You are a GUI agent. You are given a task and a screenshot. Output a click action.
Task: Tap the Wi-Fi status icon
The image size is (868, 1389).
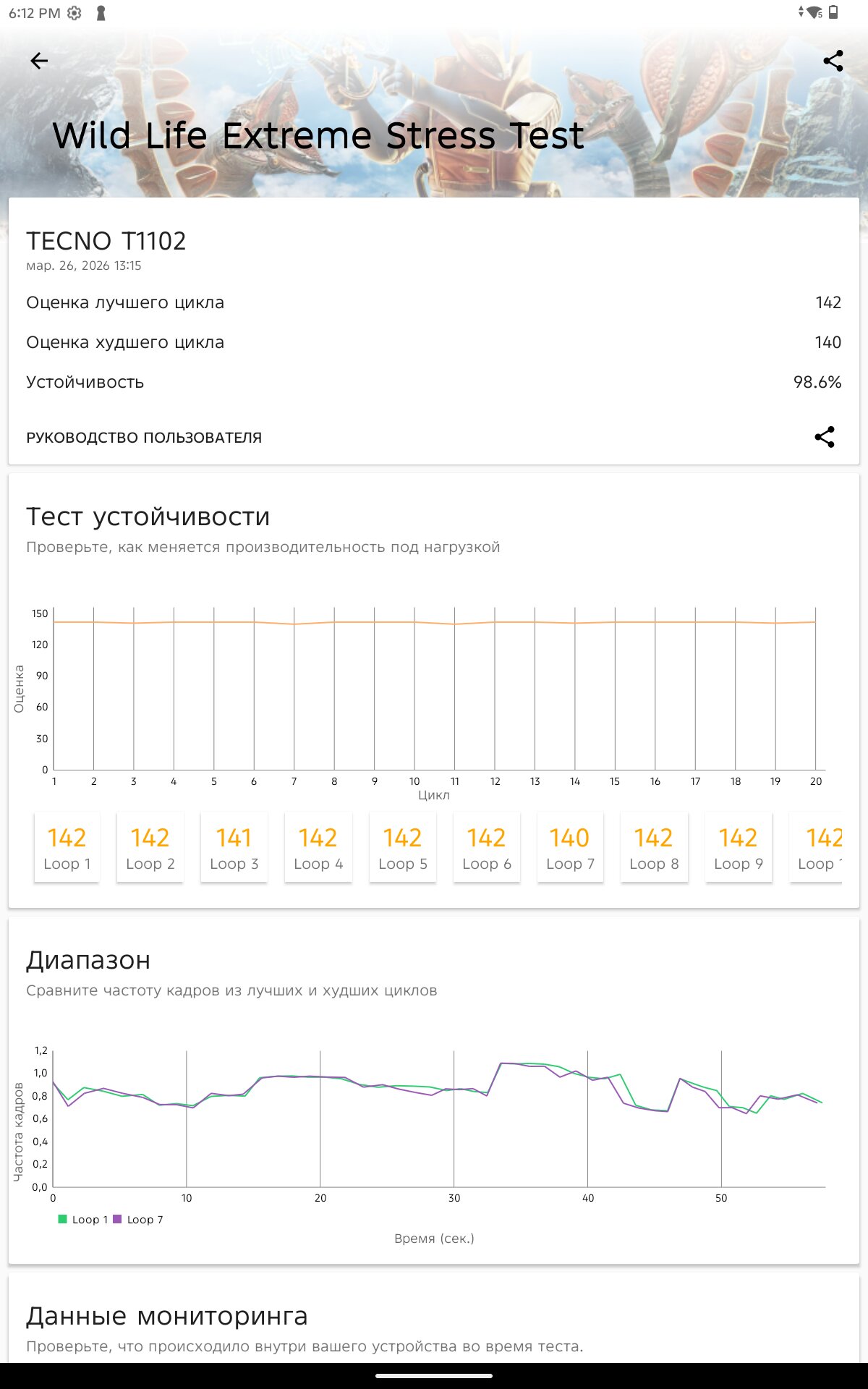tap(814, 12)
